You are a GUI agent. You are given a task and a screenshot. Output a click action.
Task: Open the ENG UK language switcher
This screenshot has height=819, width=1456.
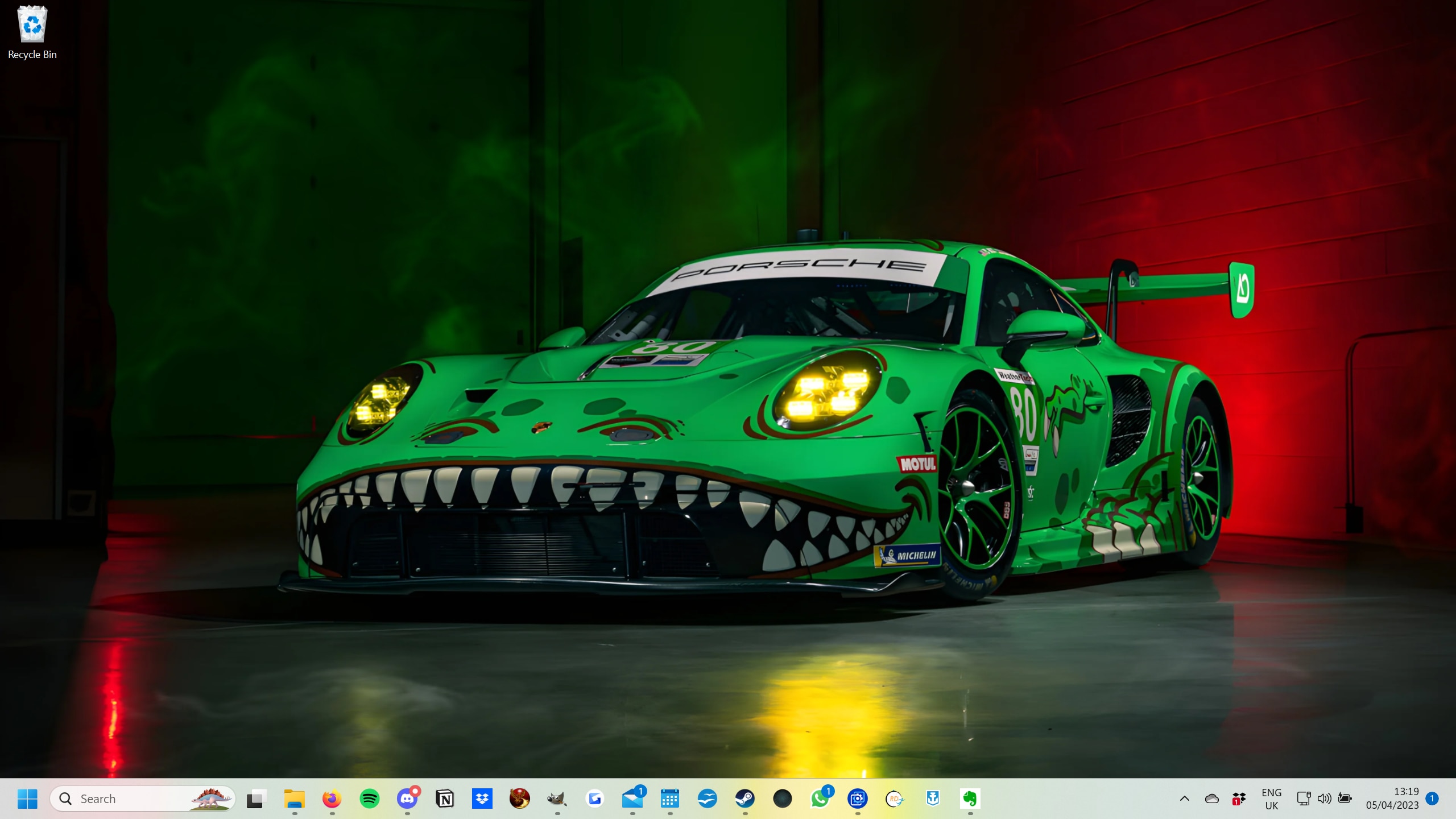[1272, 799]
